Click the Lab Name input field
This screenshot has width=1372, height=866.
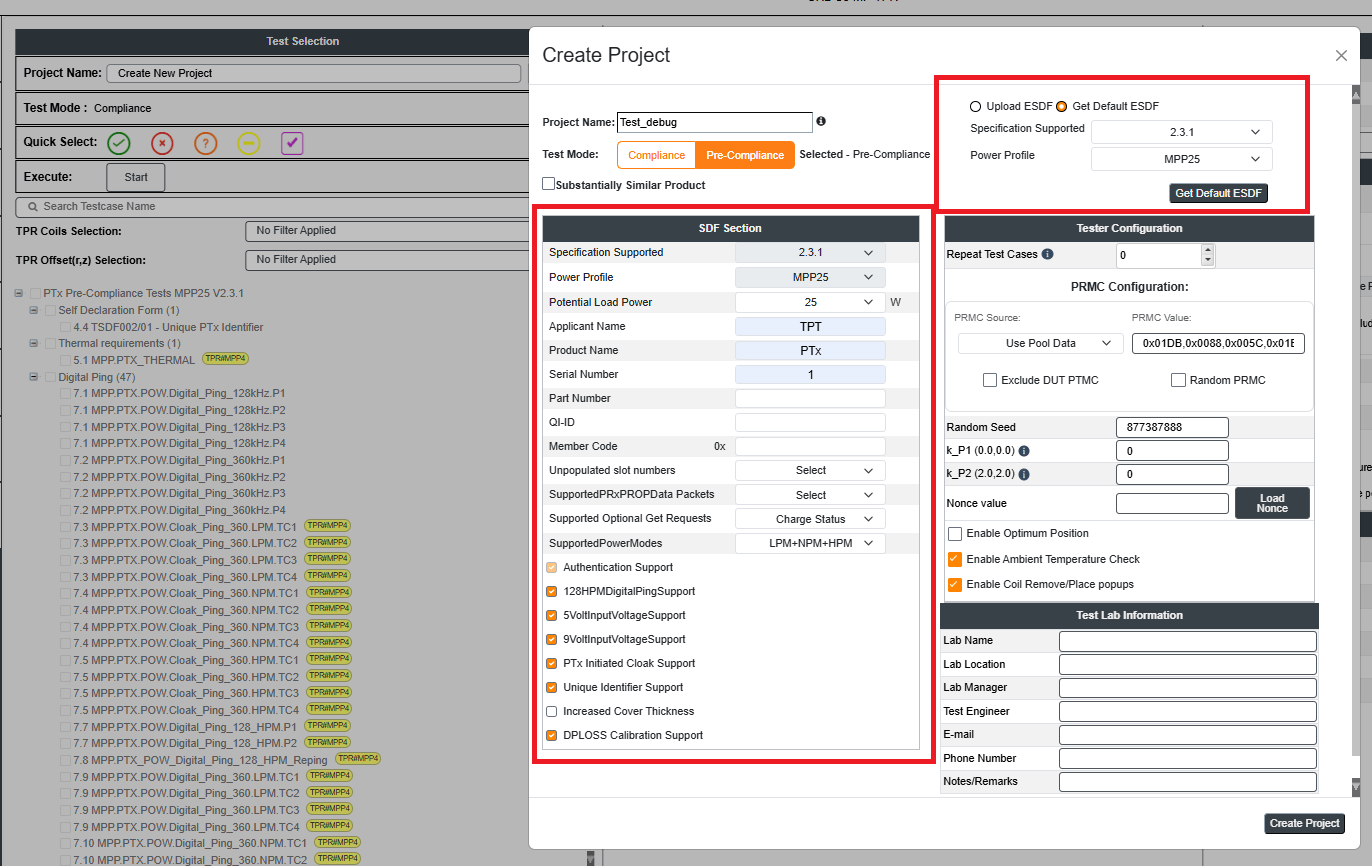[x=1188, y=641]
